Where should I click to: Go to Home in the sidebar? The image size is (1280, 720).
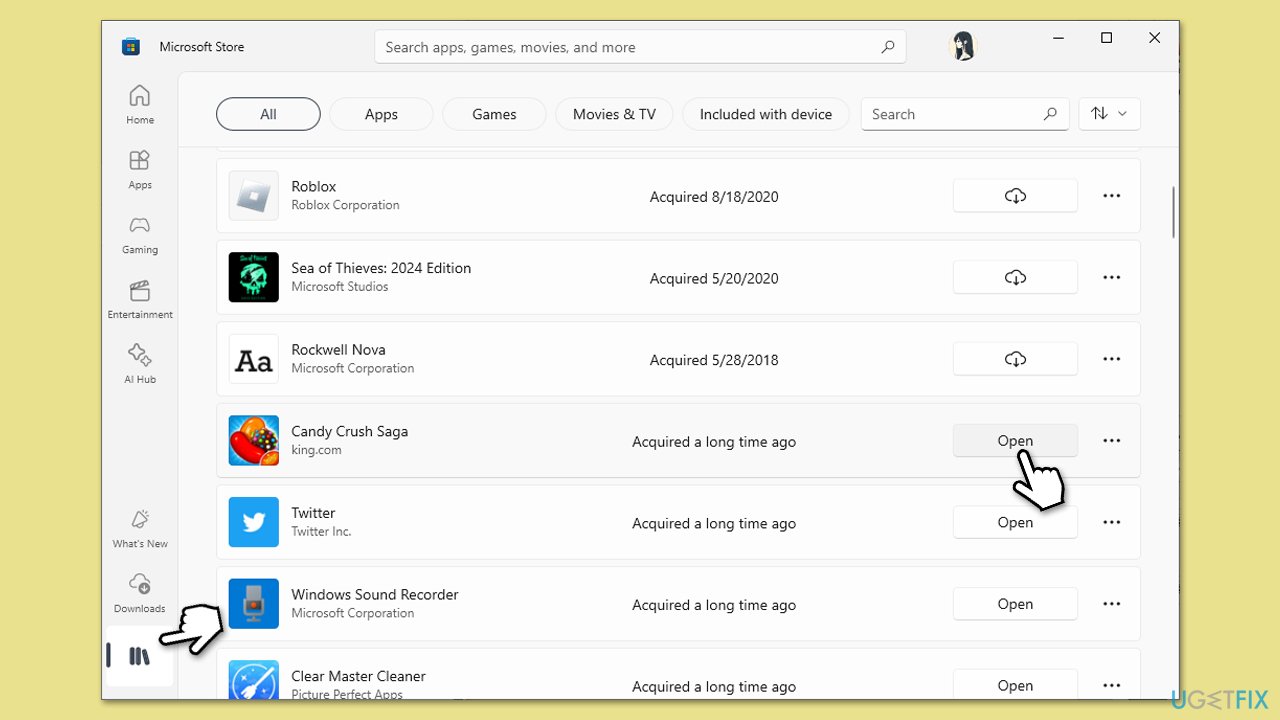pos(140,105)
